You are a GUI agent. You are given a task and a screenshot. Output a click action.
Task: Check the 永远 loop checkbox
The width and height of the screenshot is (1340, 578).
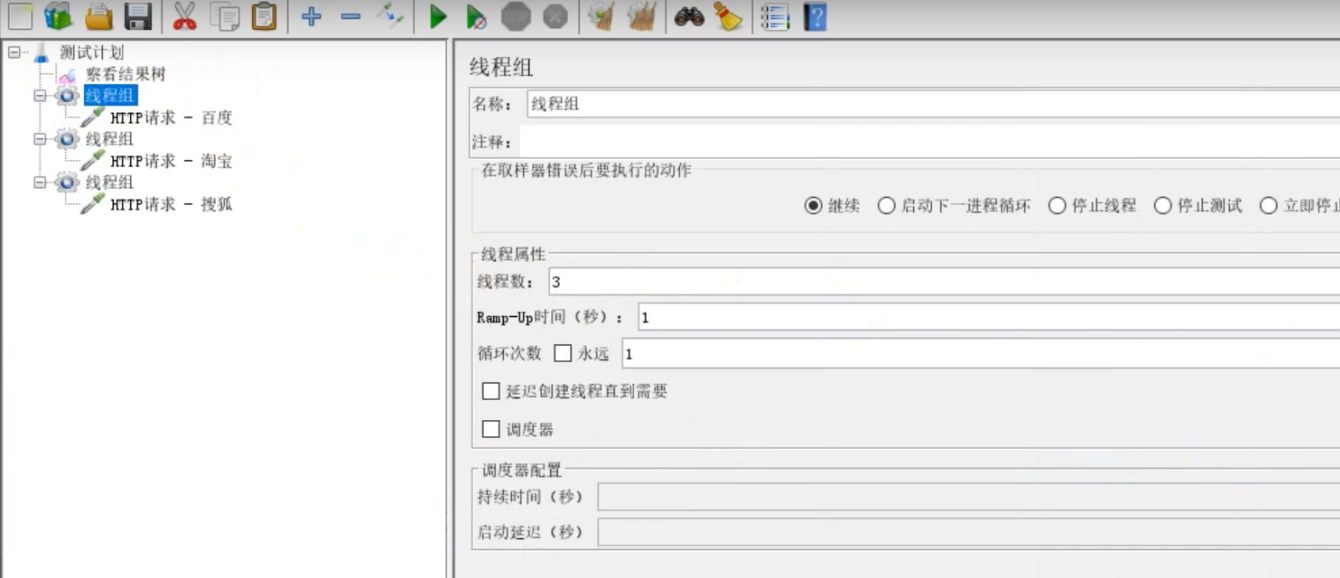[563, 353]
